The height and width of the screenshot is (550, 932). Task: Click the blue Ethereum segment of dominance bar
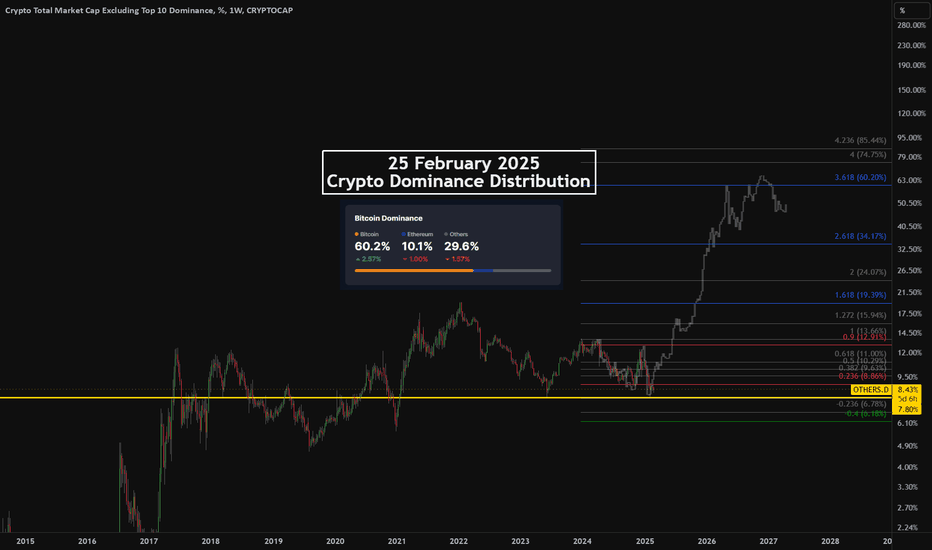[483, 271]
